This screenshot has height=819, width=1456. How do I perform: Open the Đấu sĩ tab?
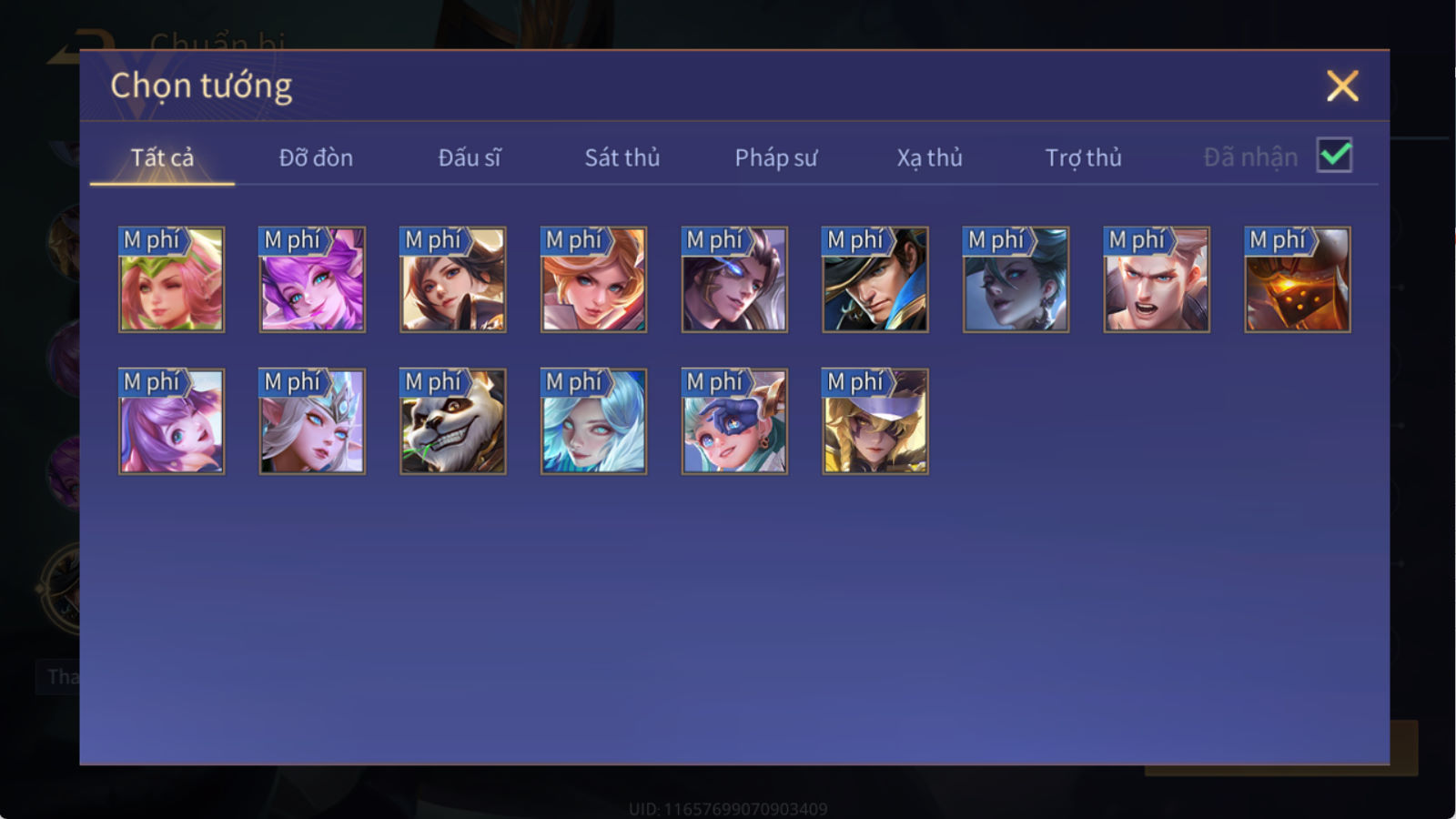tap(470, 157)
